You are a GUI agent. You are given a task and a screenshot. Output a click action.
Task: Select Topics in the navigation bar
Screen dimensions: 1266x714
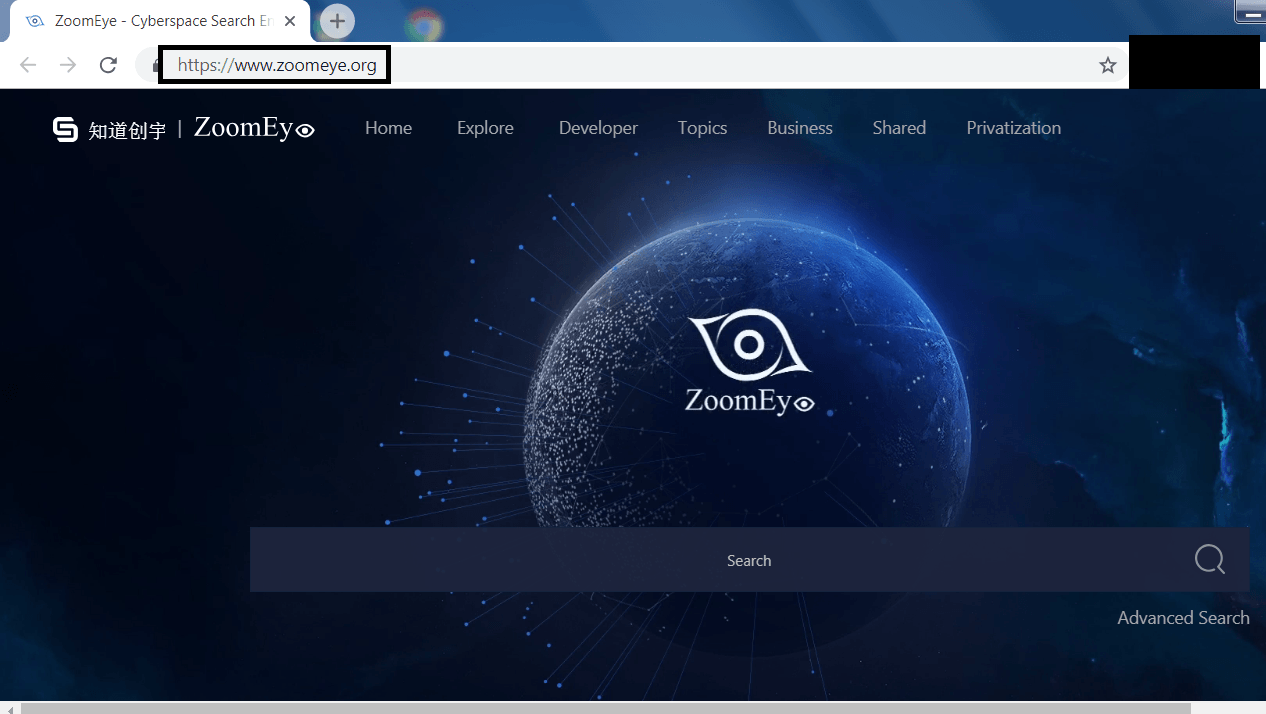click(x=702, y=128)
